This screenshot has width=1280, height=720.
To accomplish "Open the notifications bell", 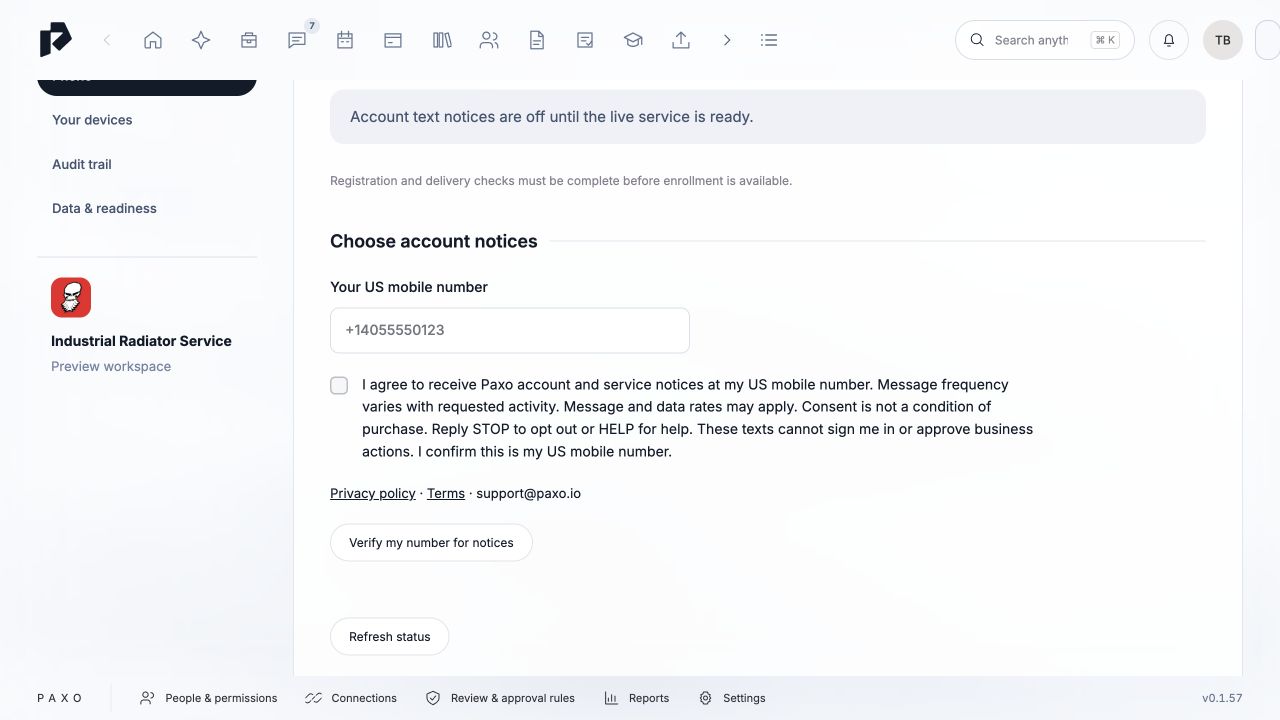I will click(x=1169, y=40).
